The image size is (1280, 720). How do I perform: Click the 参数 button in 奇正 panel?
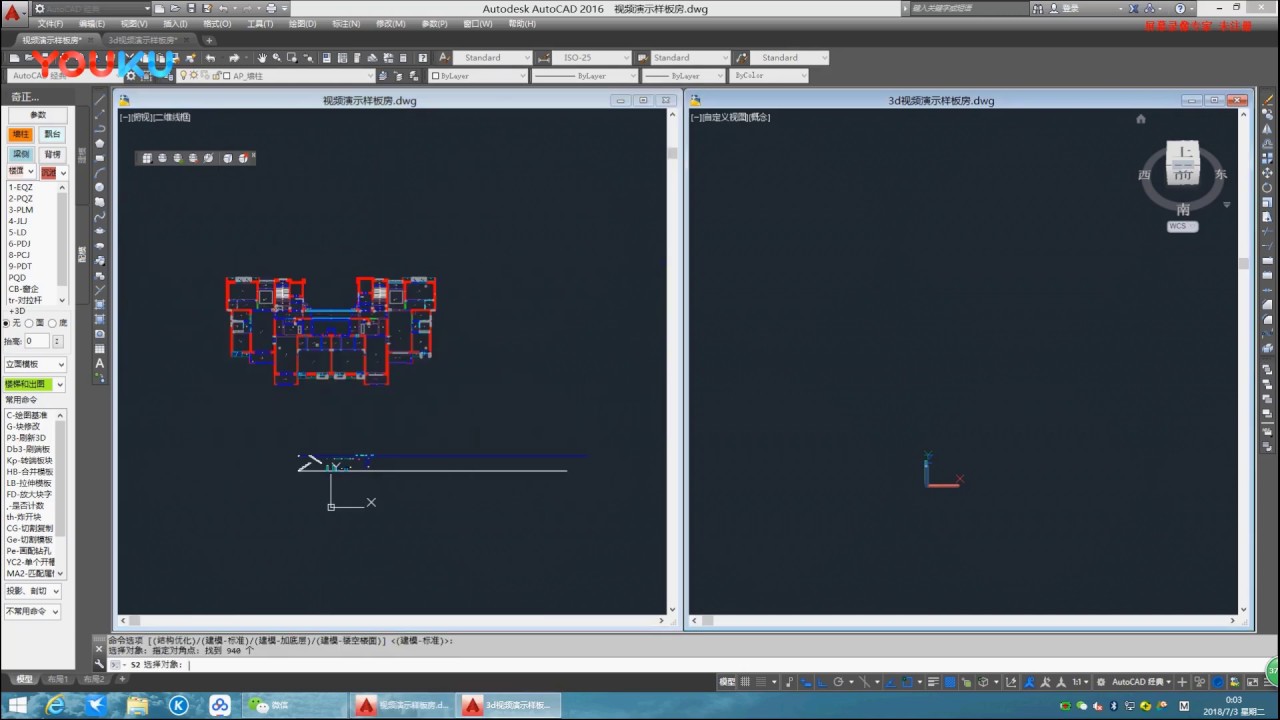tap(38, 115)
